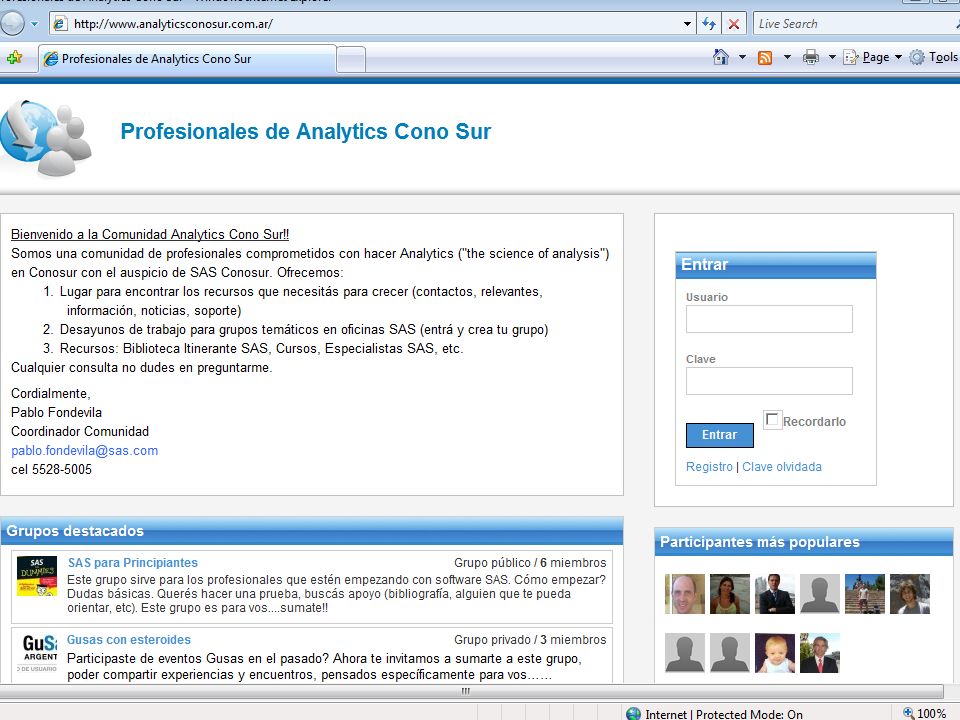Click the man in dark suit photo
Screen dimensions: 960x720
[774, 594]
